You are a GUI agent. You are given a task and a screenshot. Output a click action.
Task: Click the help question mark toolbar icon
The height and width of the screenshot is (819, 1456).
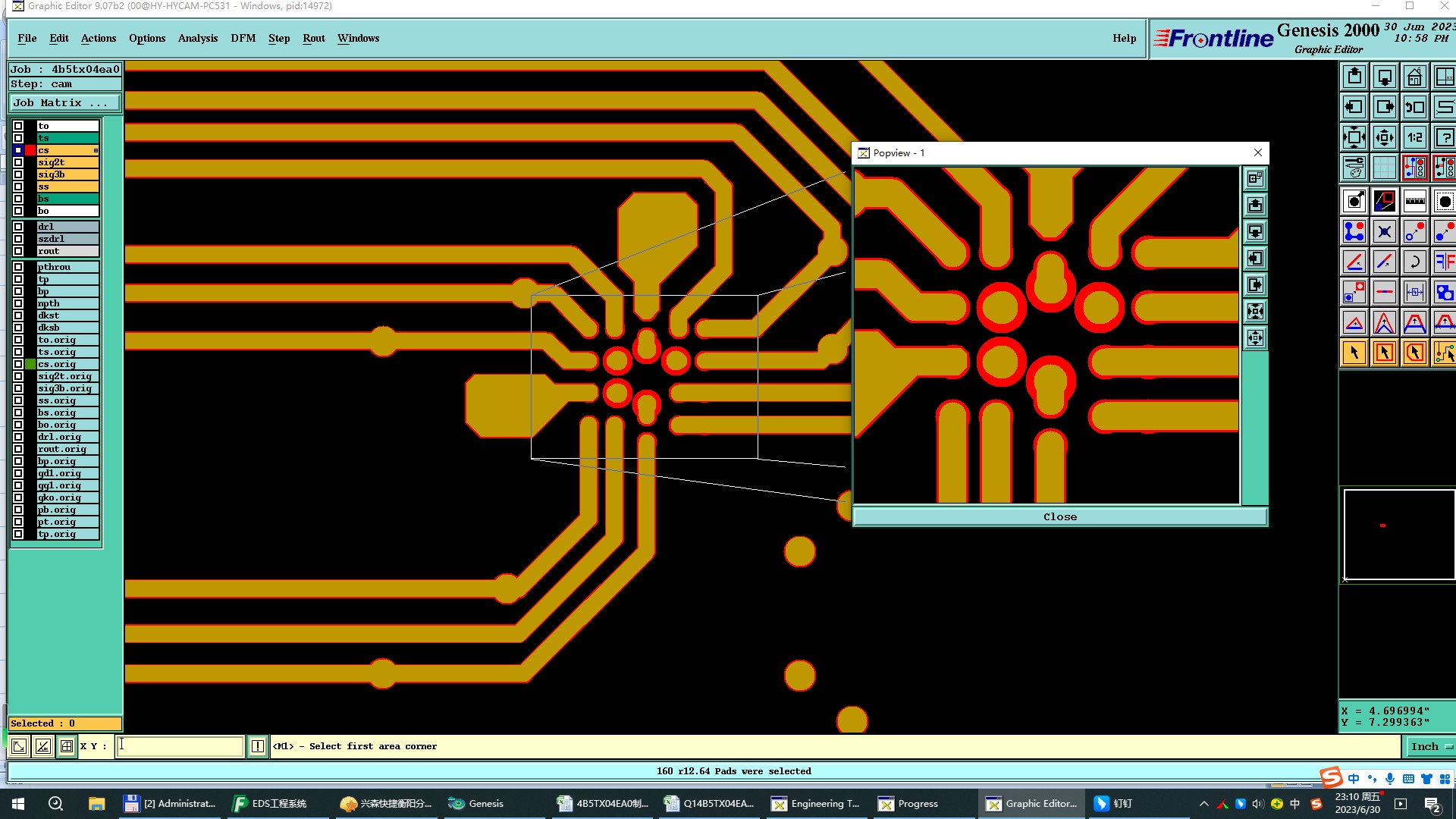pos(1444,137)
